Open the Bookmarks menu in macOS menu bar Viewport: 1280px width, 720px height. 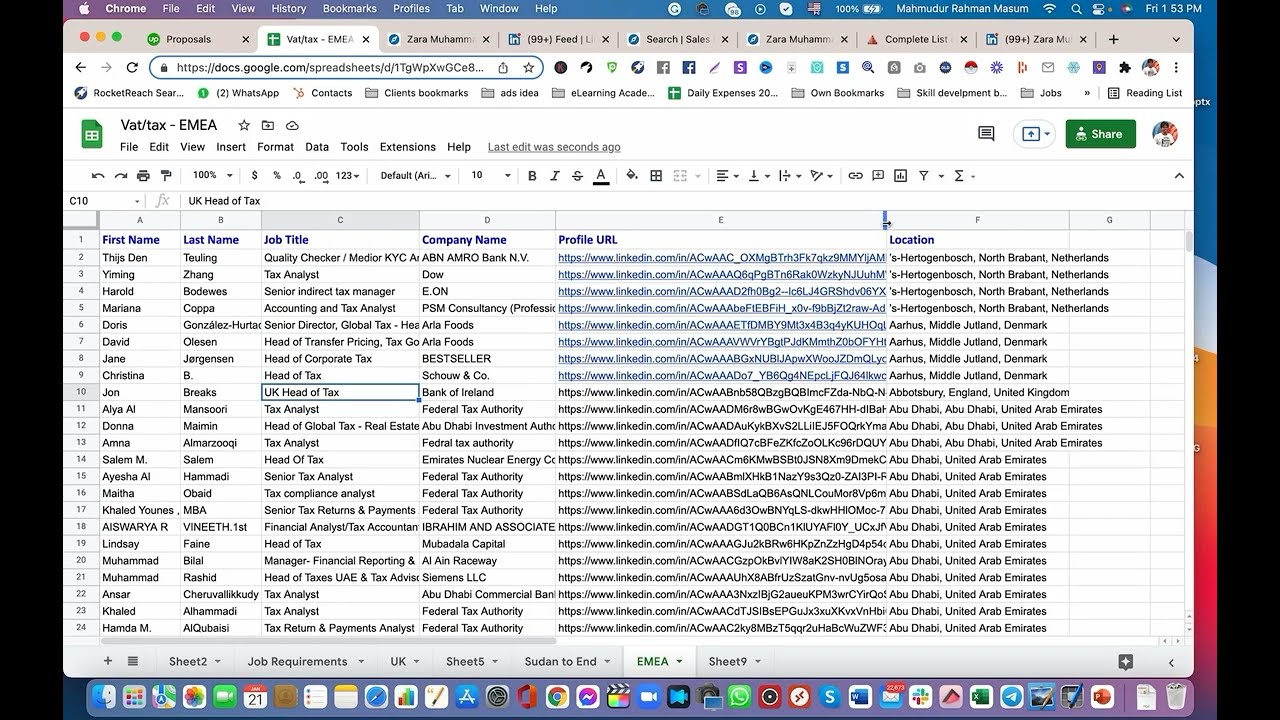(350, 8)
